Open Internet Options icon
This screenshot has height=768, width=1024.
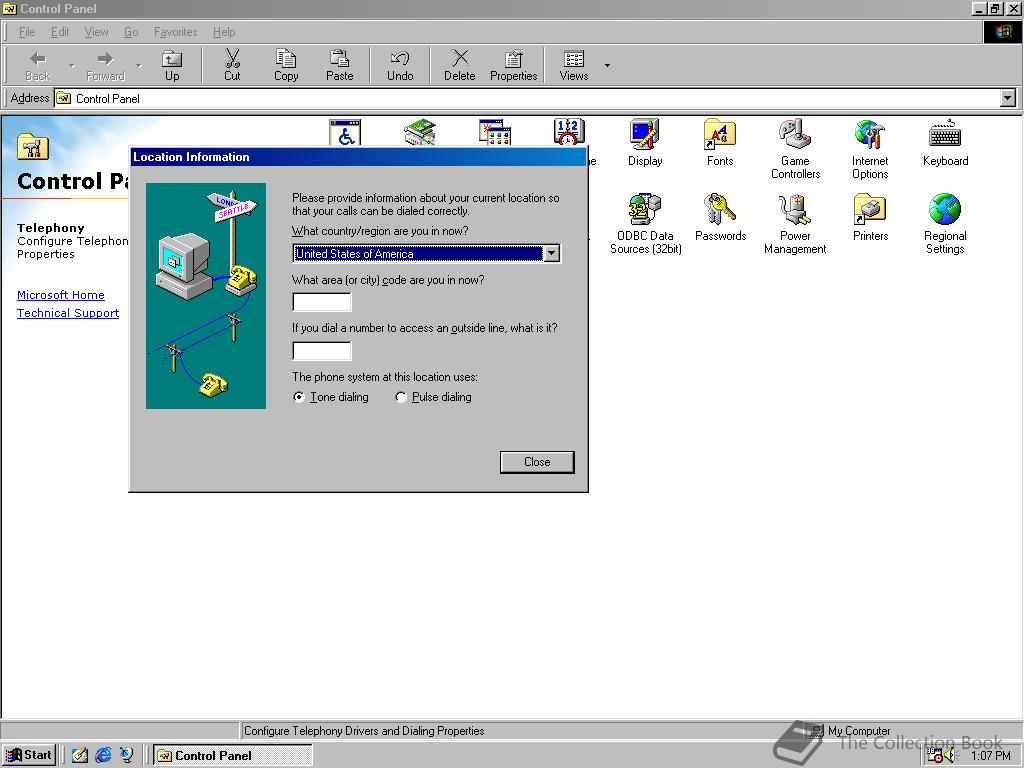point(870,149)
